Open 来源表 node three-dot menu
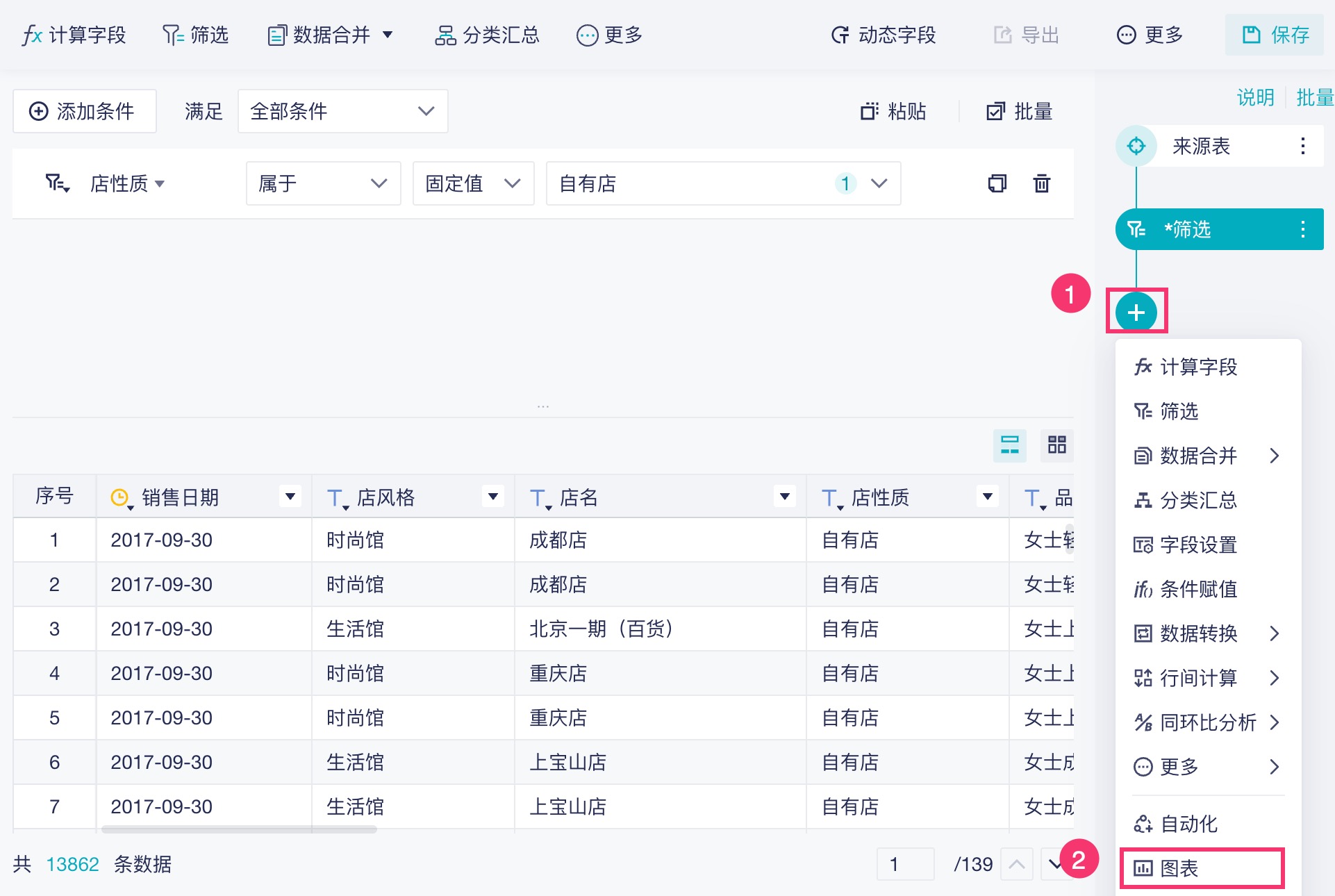Viewport: 1335px width, 896px height. 1302,146
